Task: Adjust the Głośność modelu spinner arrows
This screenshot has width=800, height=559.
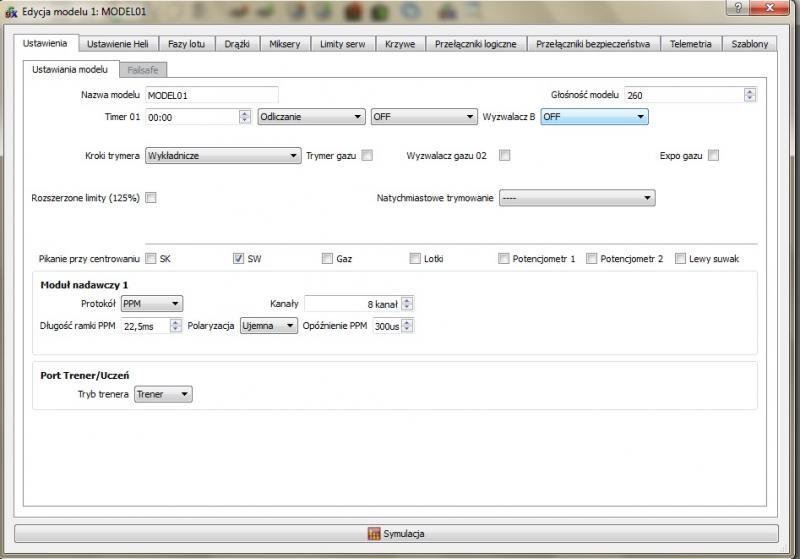Action: tap(749, 95)
